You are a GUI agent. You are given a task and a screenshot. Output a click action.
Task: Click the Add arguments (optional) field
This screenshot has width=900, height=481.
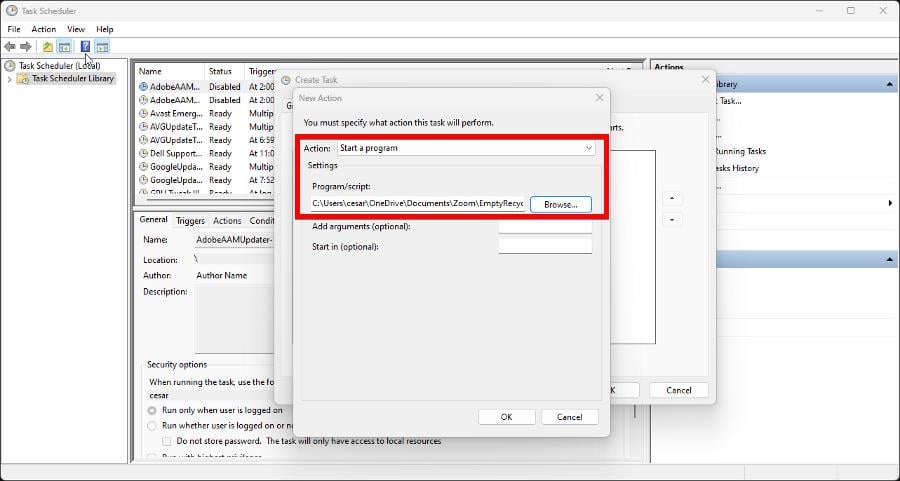pyautogui.click(x=545, y=226)
